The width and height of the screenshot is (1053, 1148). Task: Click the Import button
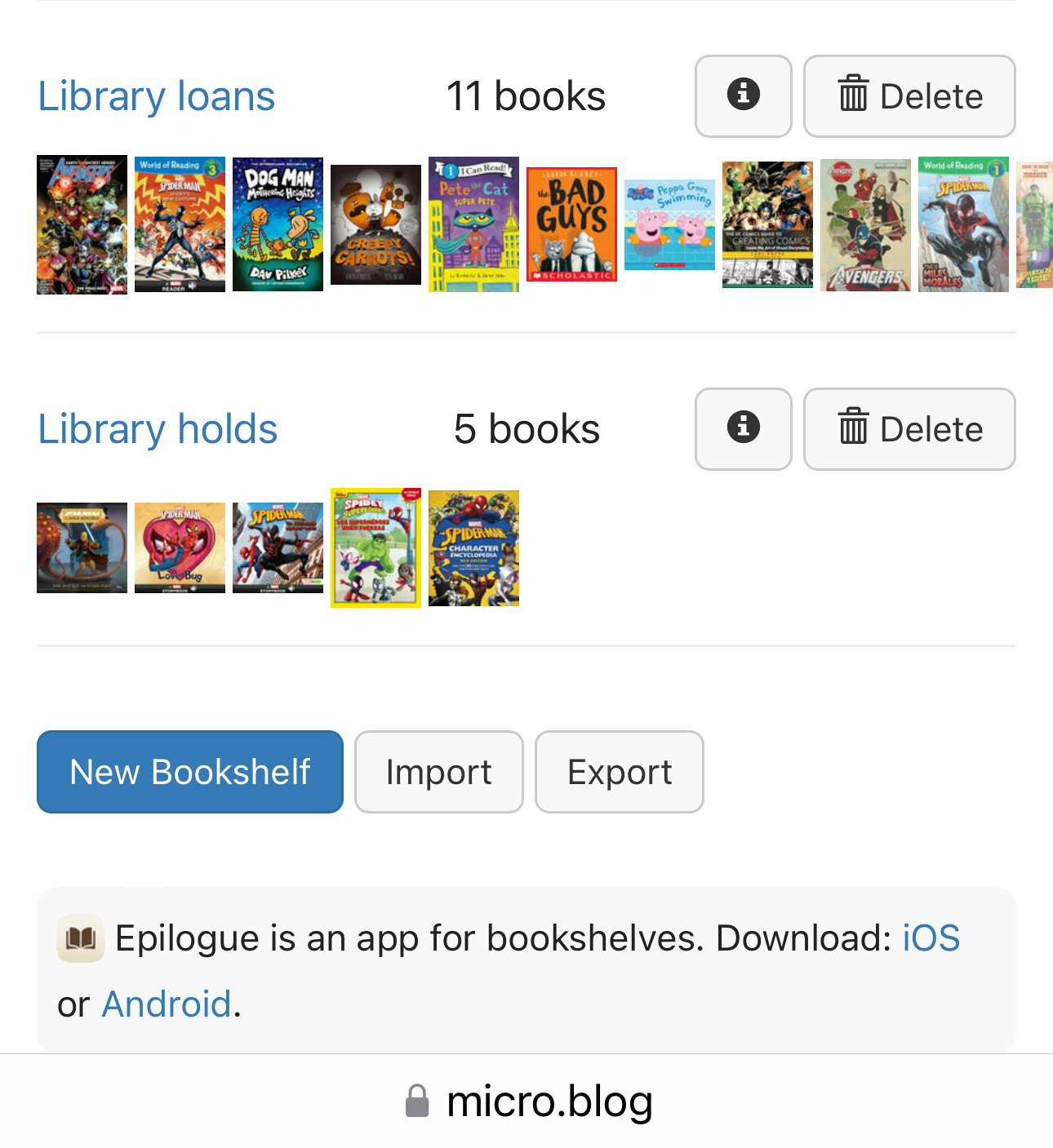438,772
